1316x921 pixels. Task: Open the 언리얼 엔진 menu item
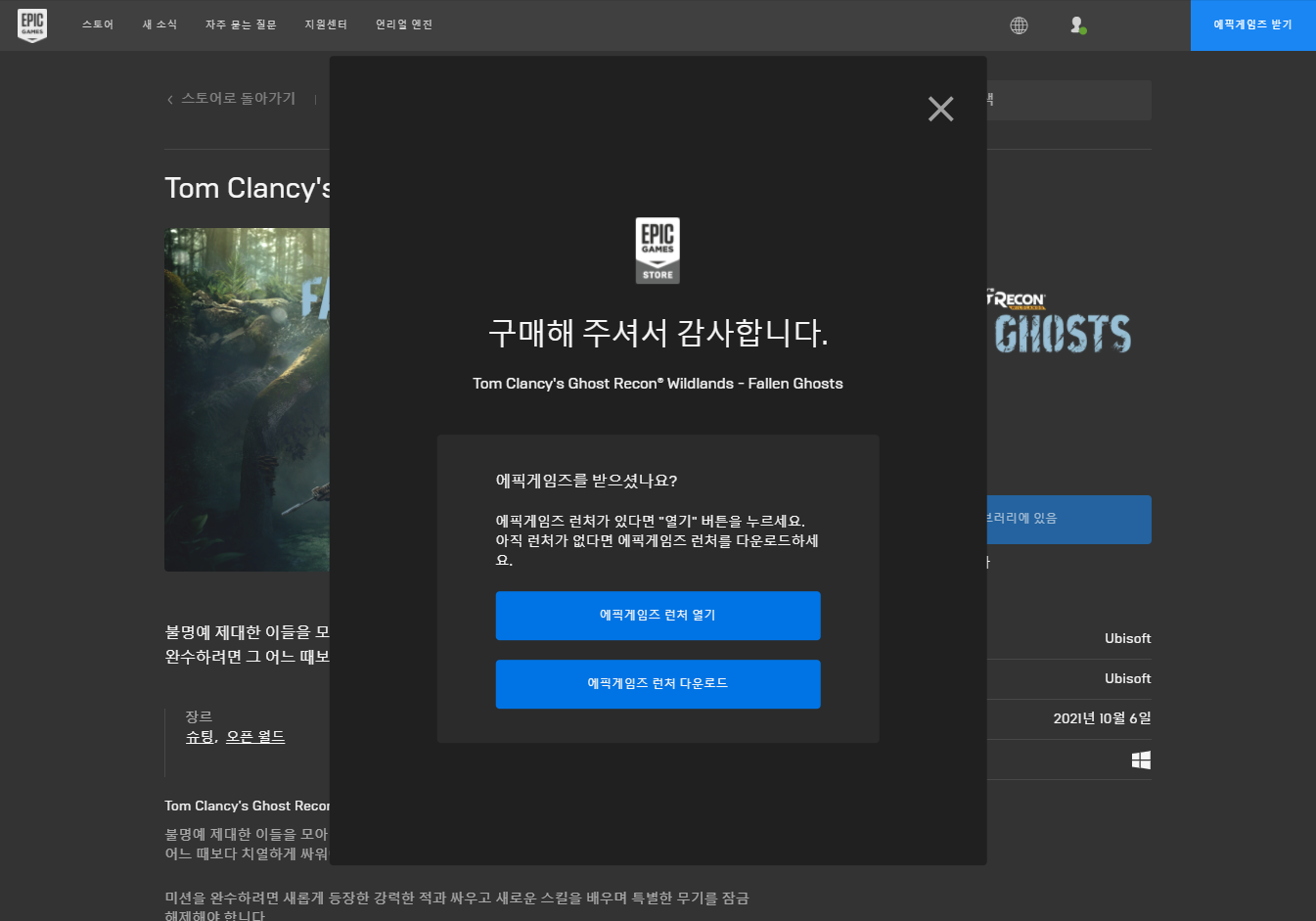(404, 24)
